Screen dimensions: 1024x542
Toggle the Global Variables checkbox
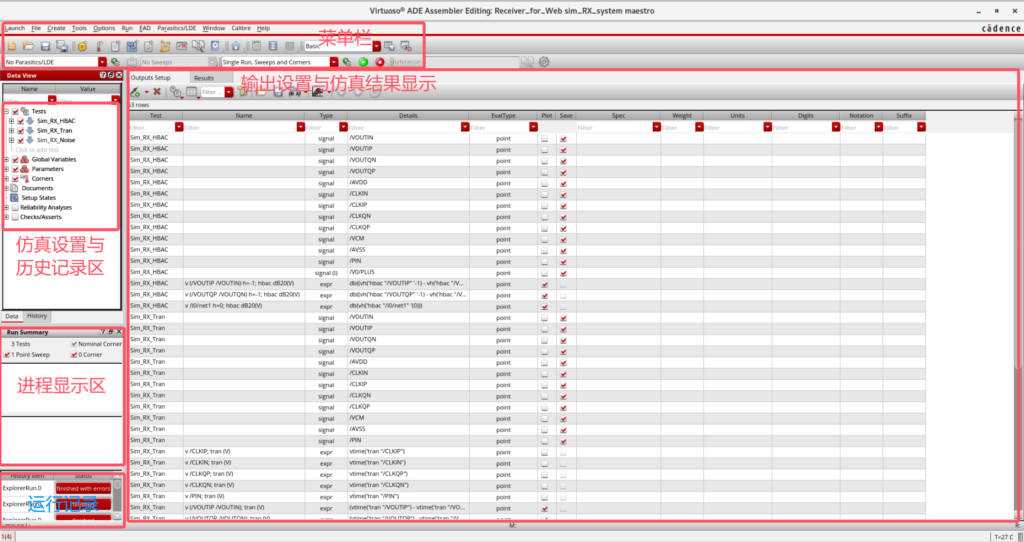tap(15, 159)
